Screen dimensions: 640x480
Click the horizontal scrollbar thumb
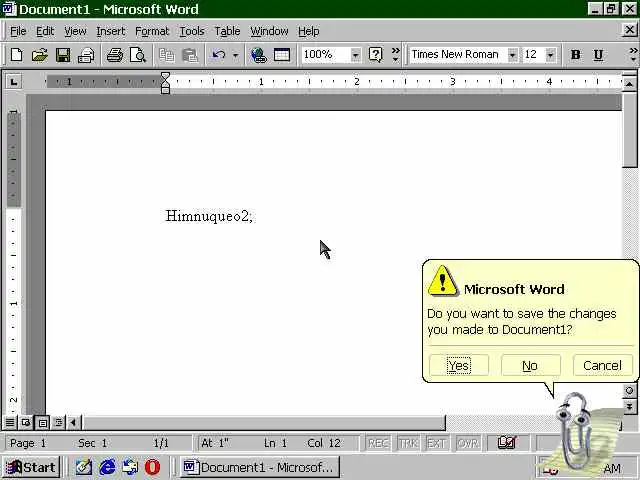pos(264,422)
